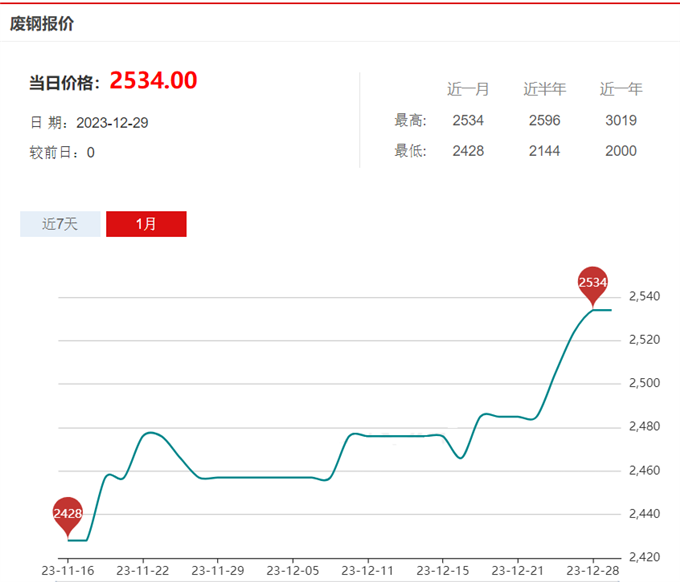Click the half-year low value 2144

[544, 151]
